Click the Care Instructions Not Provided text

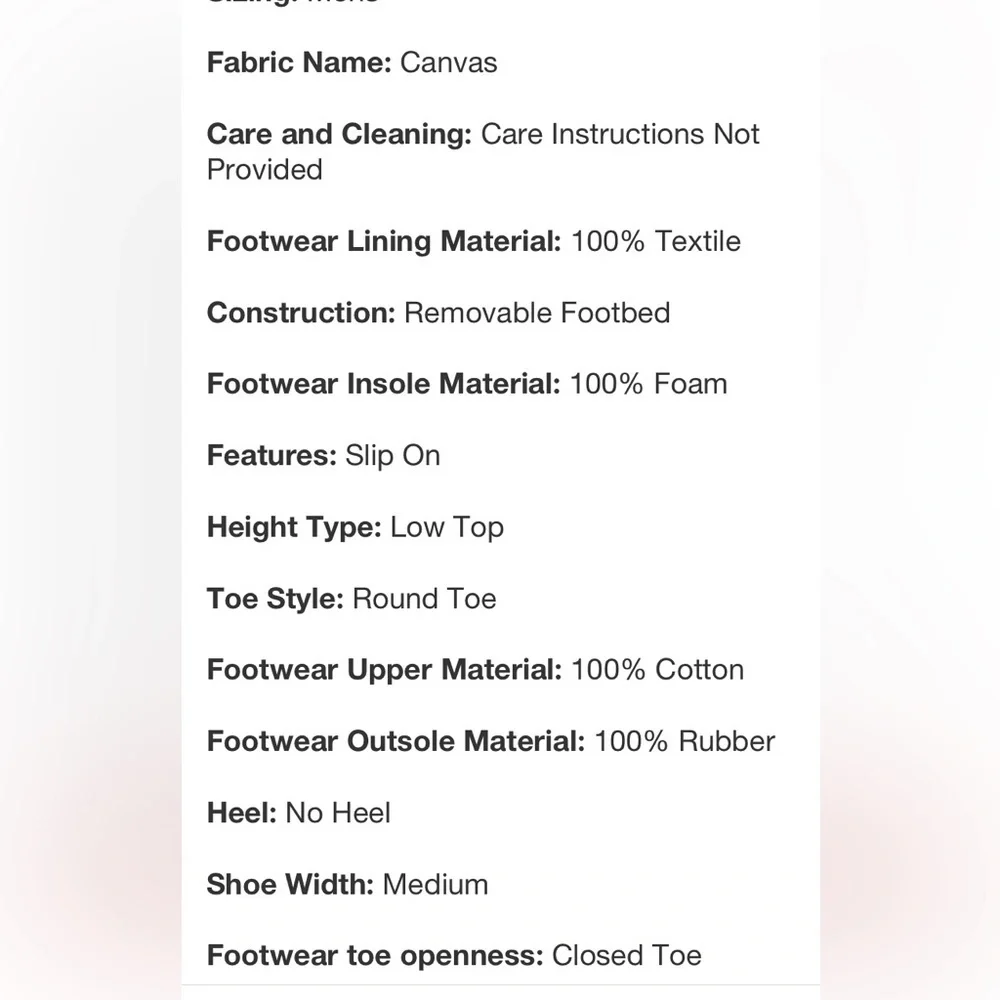(483, 152)
